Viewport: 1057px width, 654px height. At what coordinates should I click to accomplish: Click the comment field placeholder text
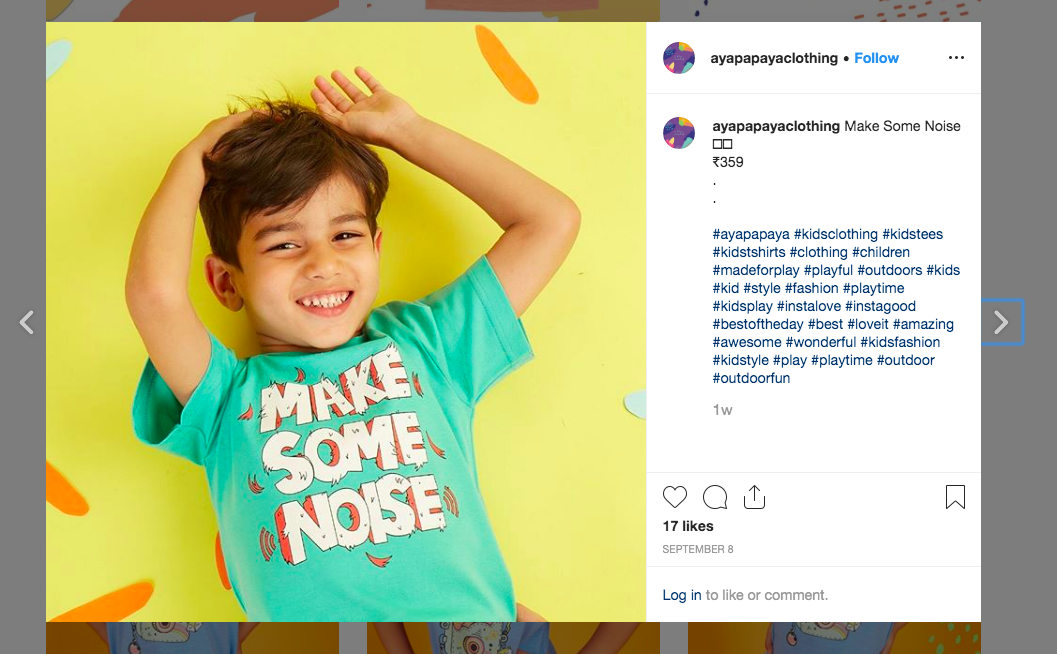point(768,595)
